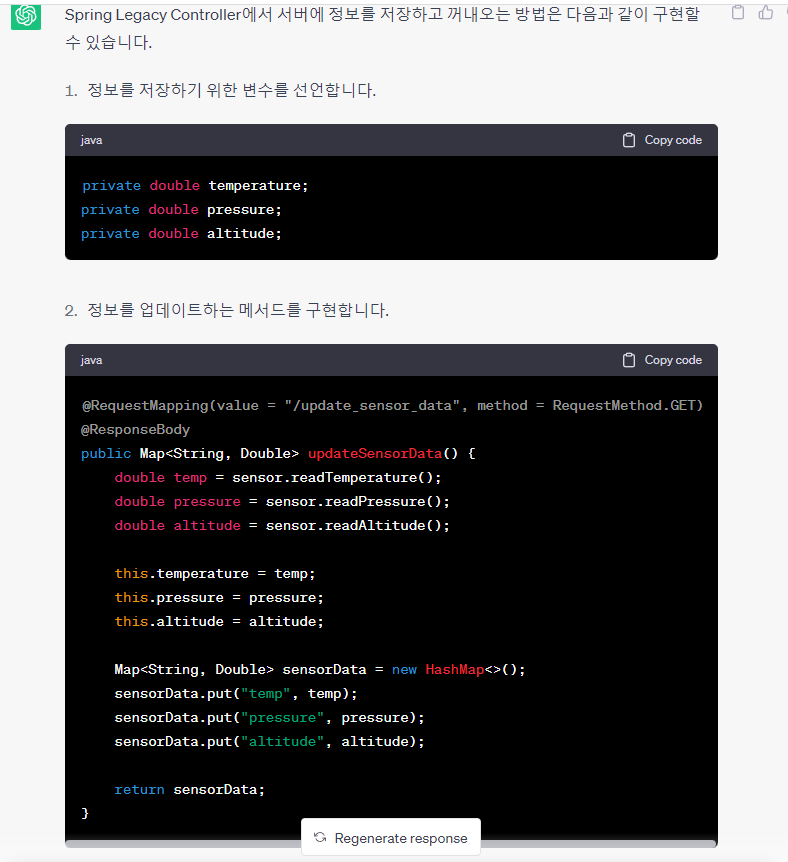Viewport: 788px width, 862px height.
Task: Click the updateSensorData method name
Action: (x=375, y=454)
